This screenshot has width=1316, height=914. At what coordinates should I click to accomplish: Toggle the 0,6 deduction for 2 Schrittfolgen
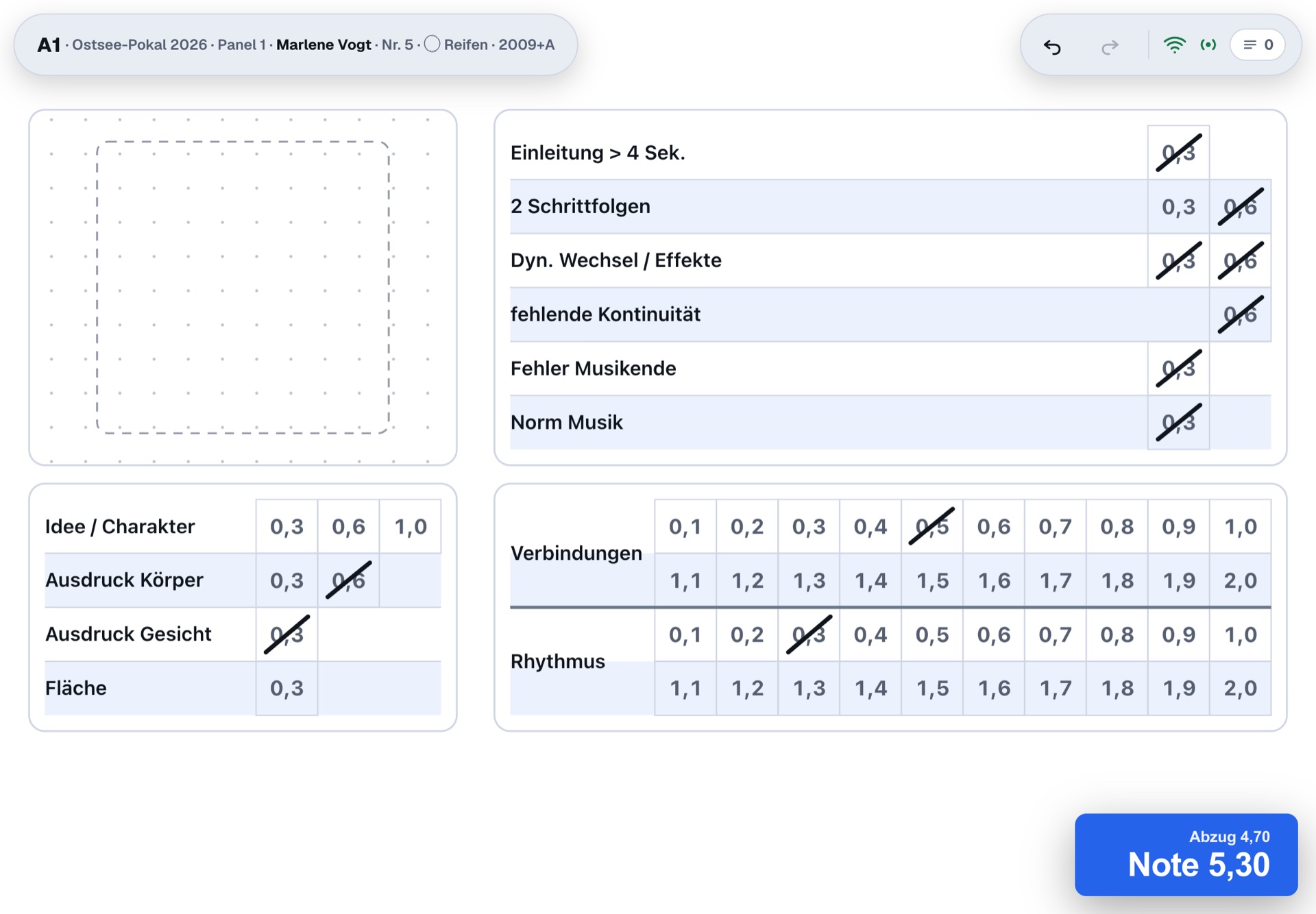pos(1240,206)
